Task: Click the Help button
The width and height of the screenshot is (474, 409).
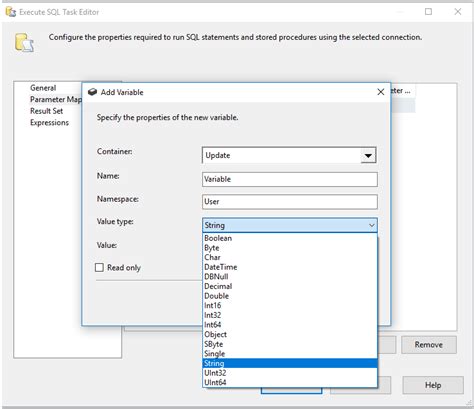Action: [433, 385]
